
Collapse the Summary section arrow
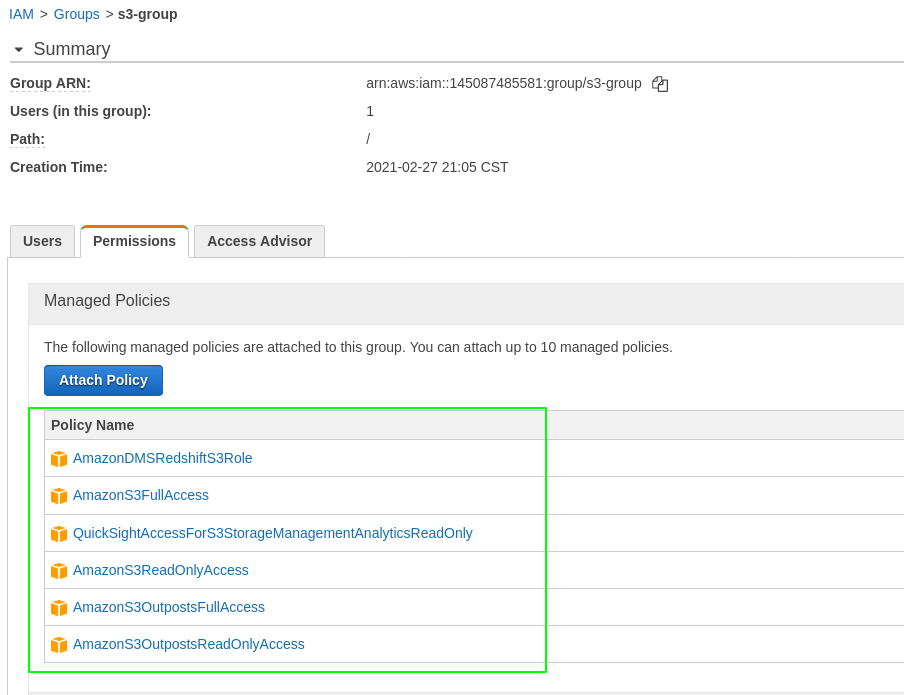(x=18, y=50)
